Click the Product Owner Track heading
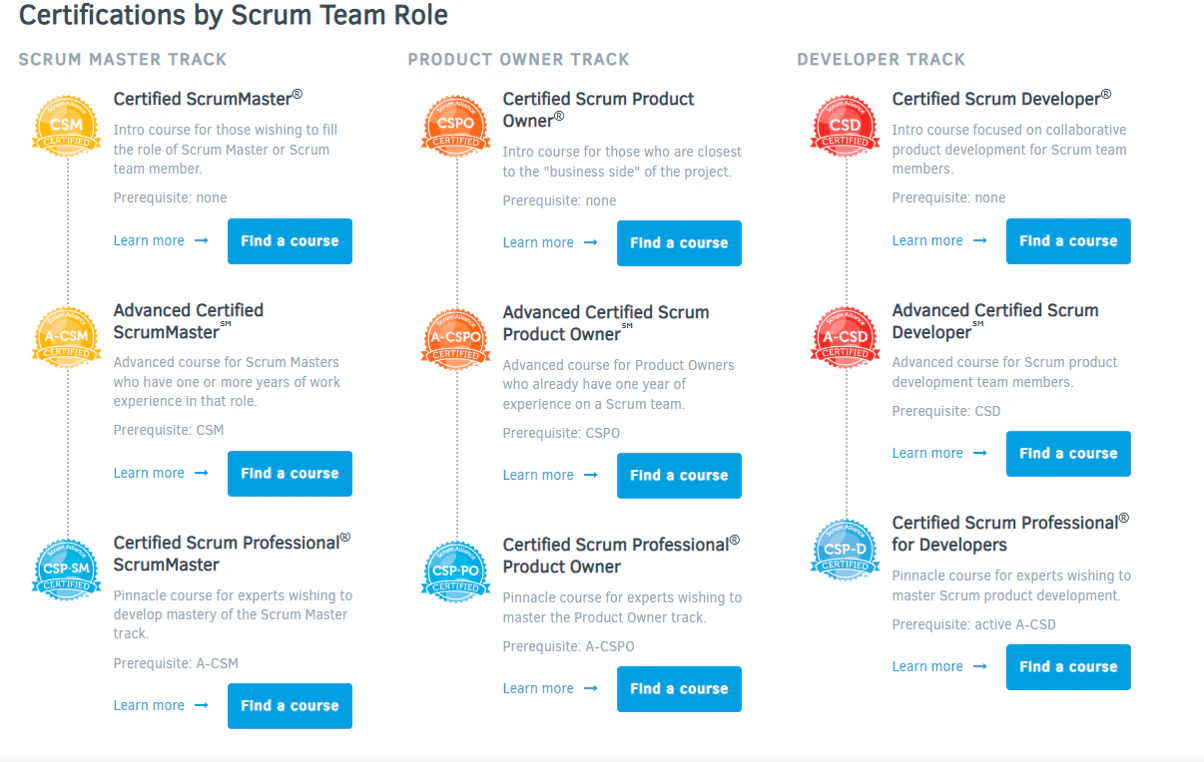This screenshot has height=762, width=1204. (x=519, y=60)
